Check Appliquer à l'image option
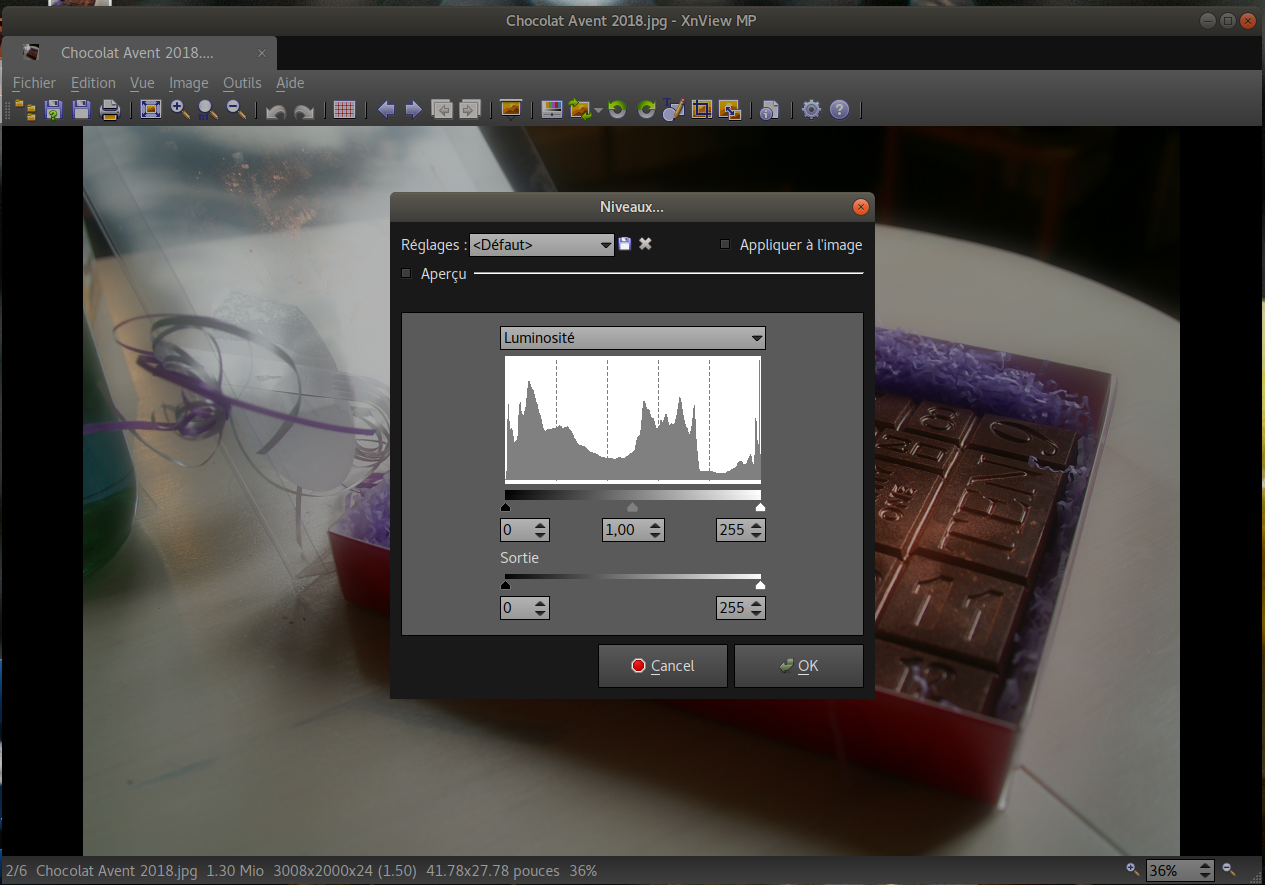Viewport: 1265px width, 885px height. [x=726, y=245]
